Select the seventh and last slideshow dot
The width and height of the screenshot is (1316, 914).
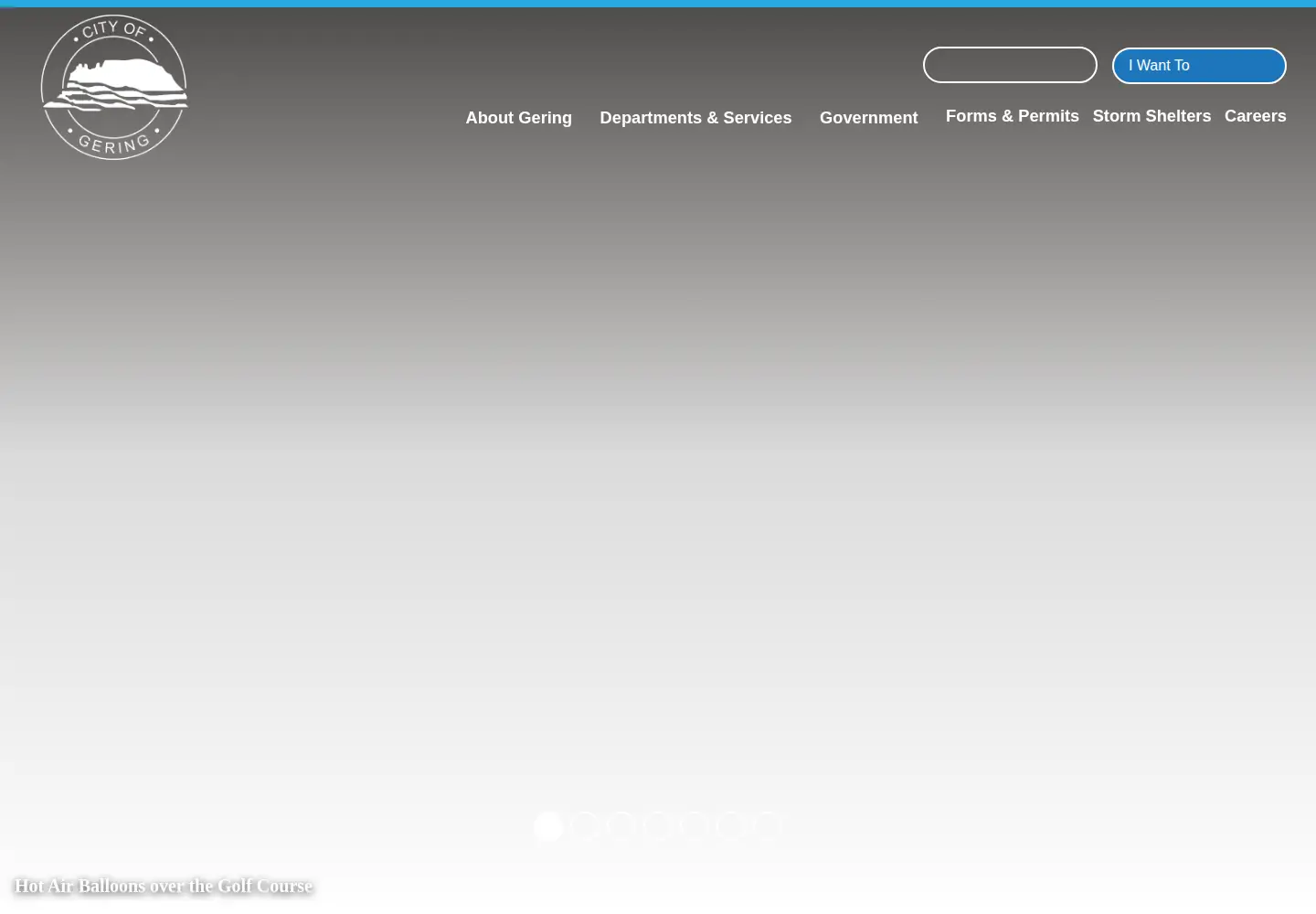(x=768, y=825)
